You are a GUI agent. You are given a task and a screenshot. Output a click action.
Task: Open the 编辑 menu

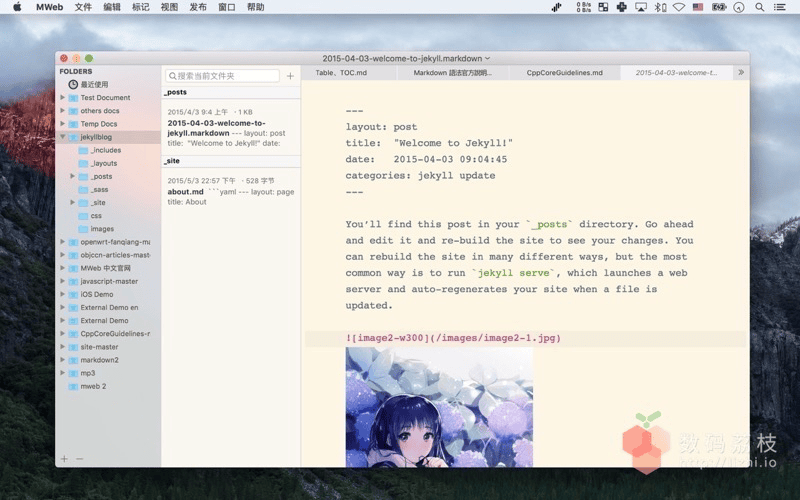[111, 7]
